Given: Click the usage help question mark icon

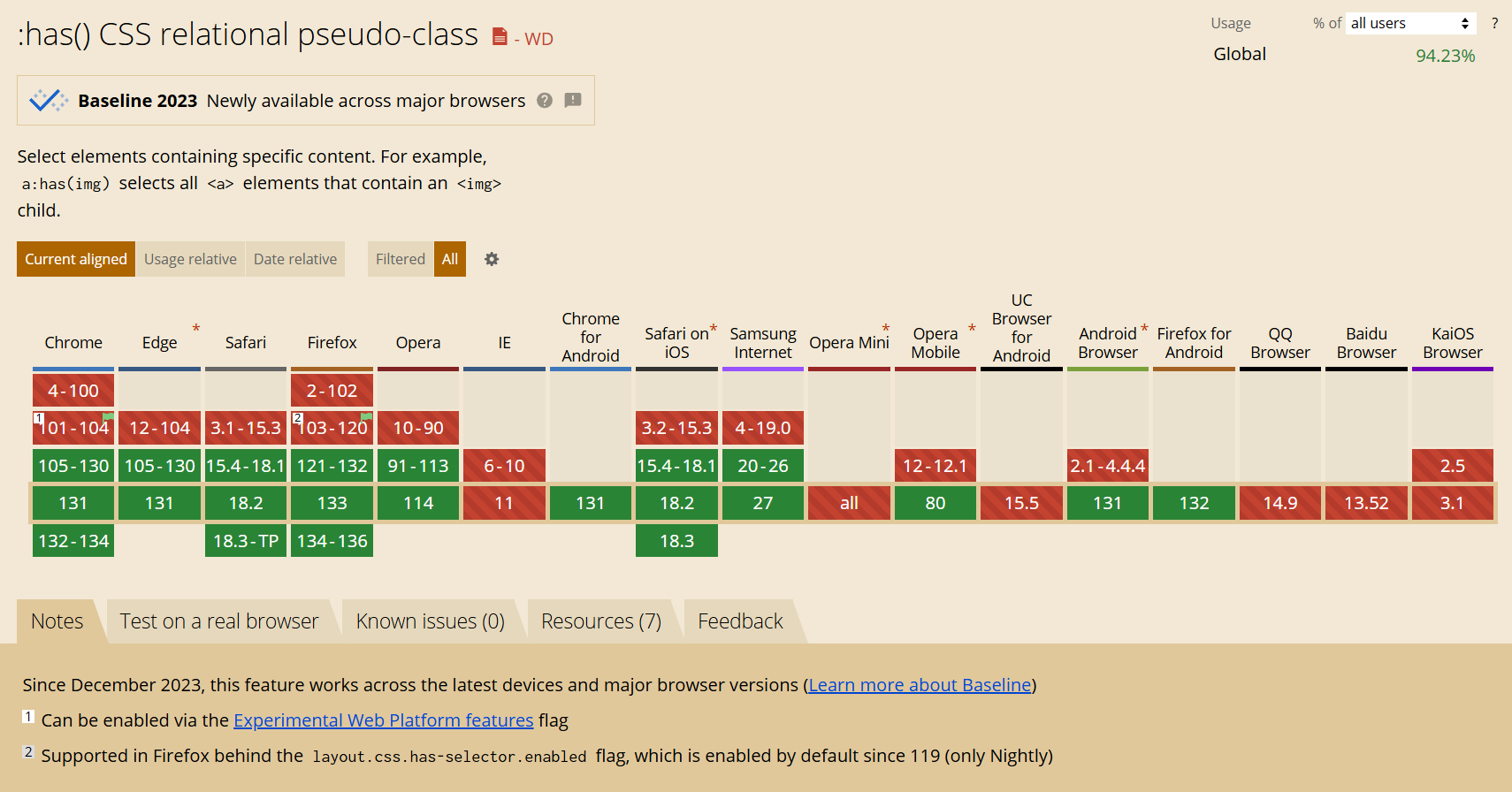Looking at the screenshot, I should pos(1495,23).
